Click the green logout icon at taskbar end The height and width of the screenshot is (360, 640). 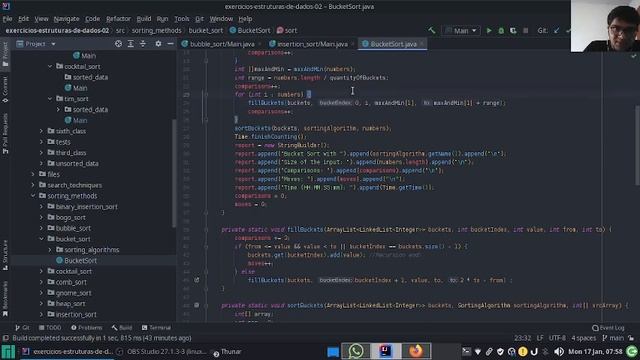click(x=632, y=351)
